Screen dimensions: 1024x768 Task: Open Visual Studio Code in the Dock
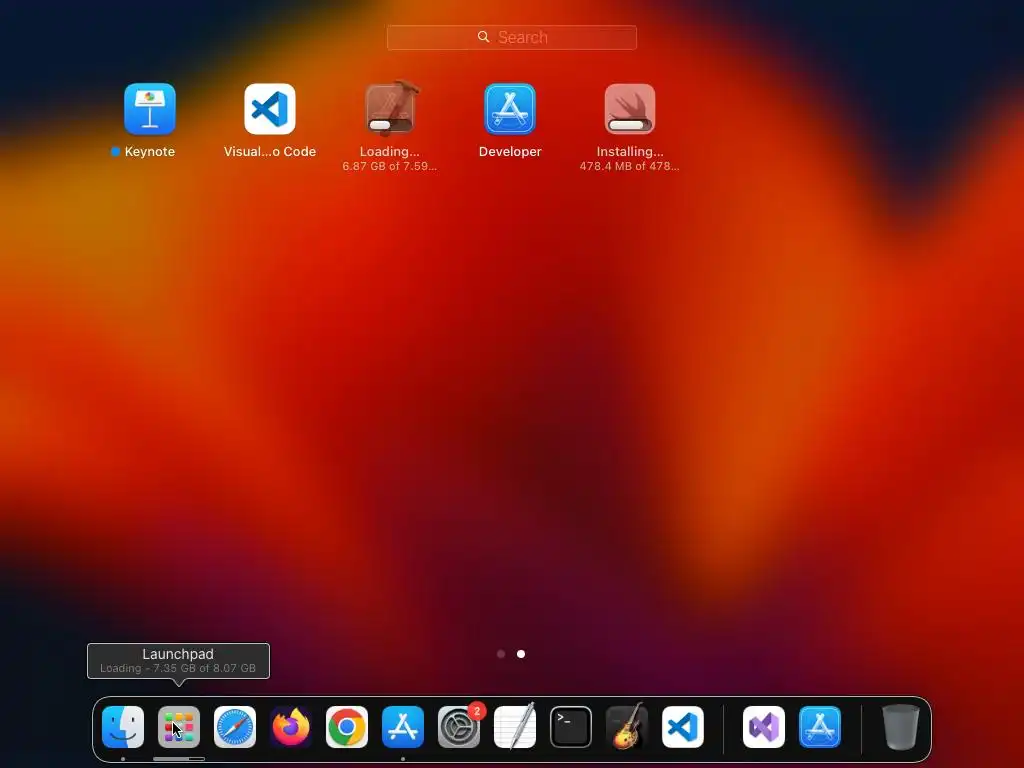coord(683,727)
